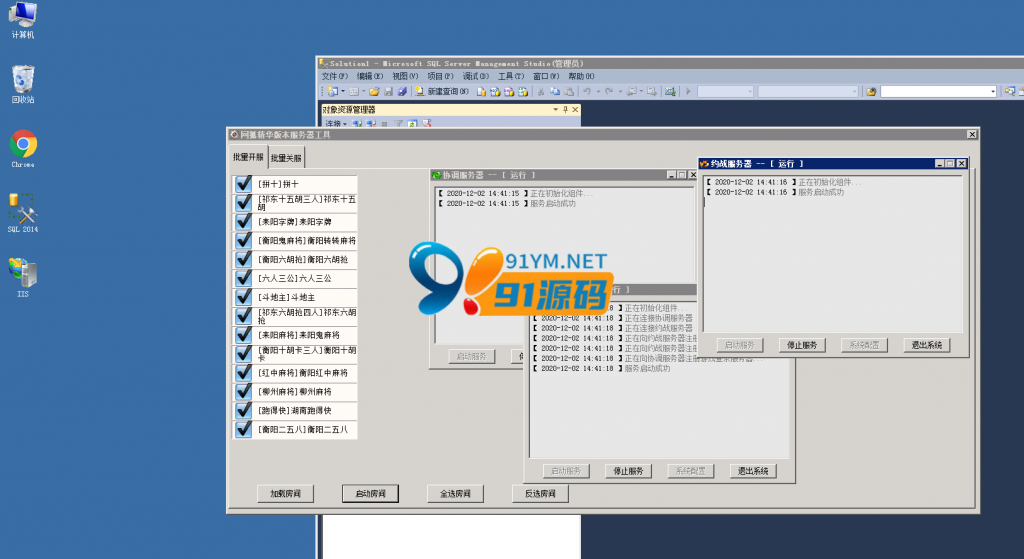Screen dimensions: 1024x559
Task: Click the redo arrow in SSMS toolbar
Action: point(609,91)
